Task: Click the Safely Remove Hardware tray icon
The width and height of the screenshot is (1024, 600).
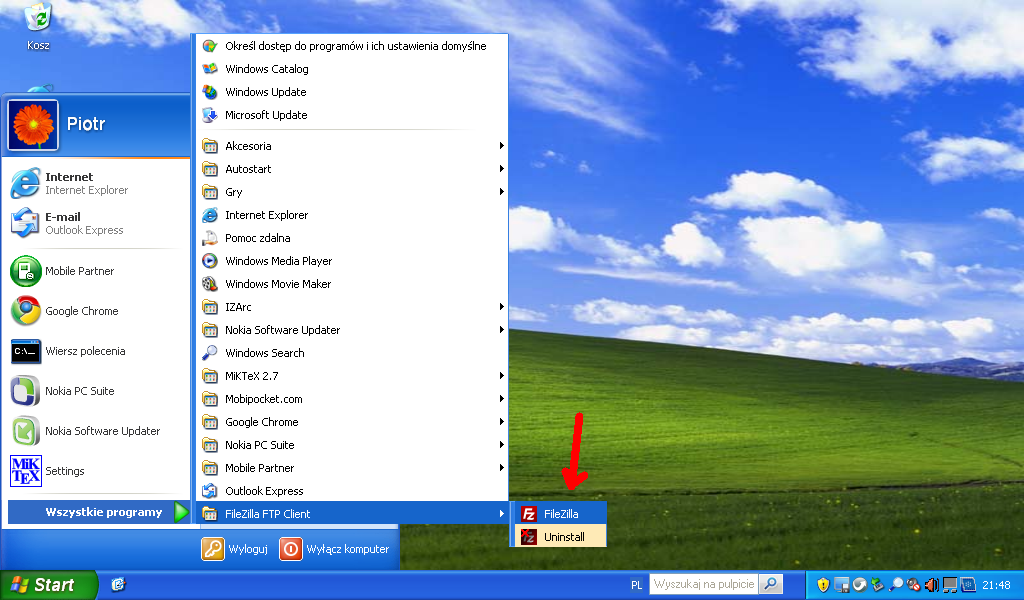Action: [878, 585]
